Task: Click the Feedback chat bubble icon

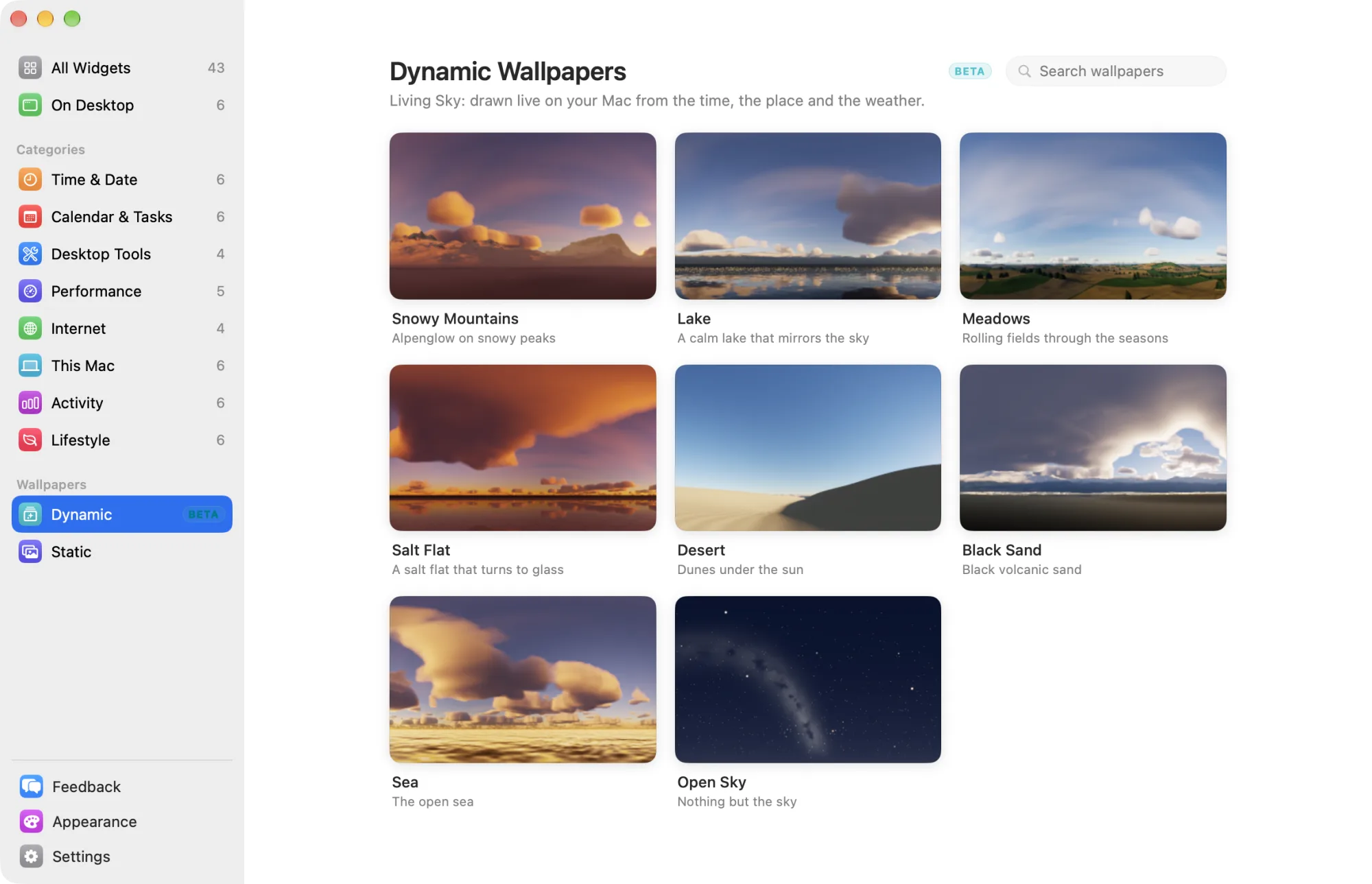Action: tap(31, 787)
